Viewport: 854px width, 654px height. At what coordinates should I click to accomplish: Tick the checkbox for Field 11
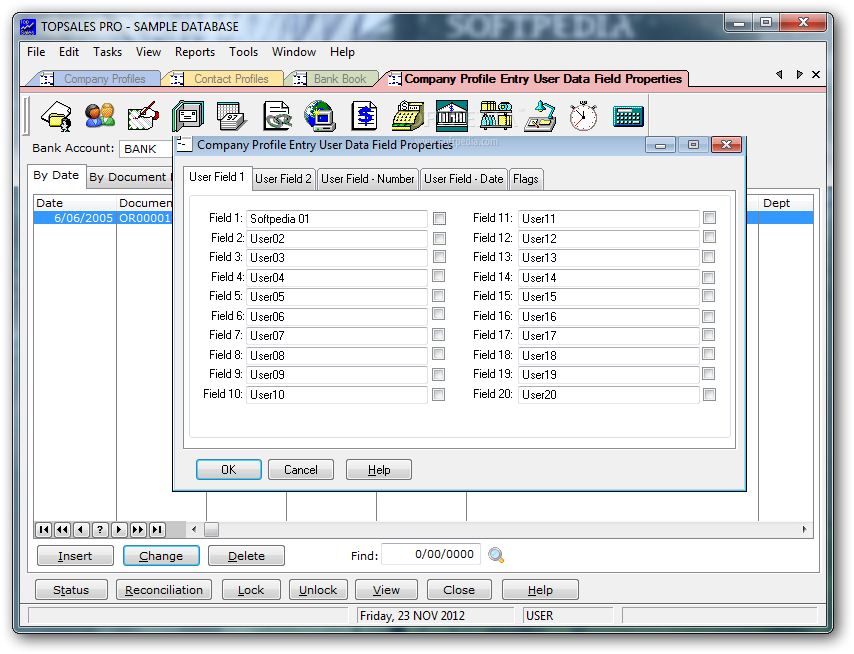pyautogui.click(x=709, y=218)
